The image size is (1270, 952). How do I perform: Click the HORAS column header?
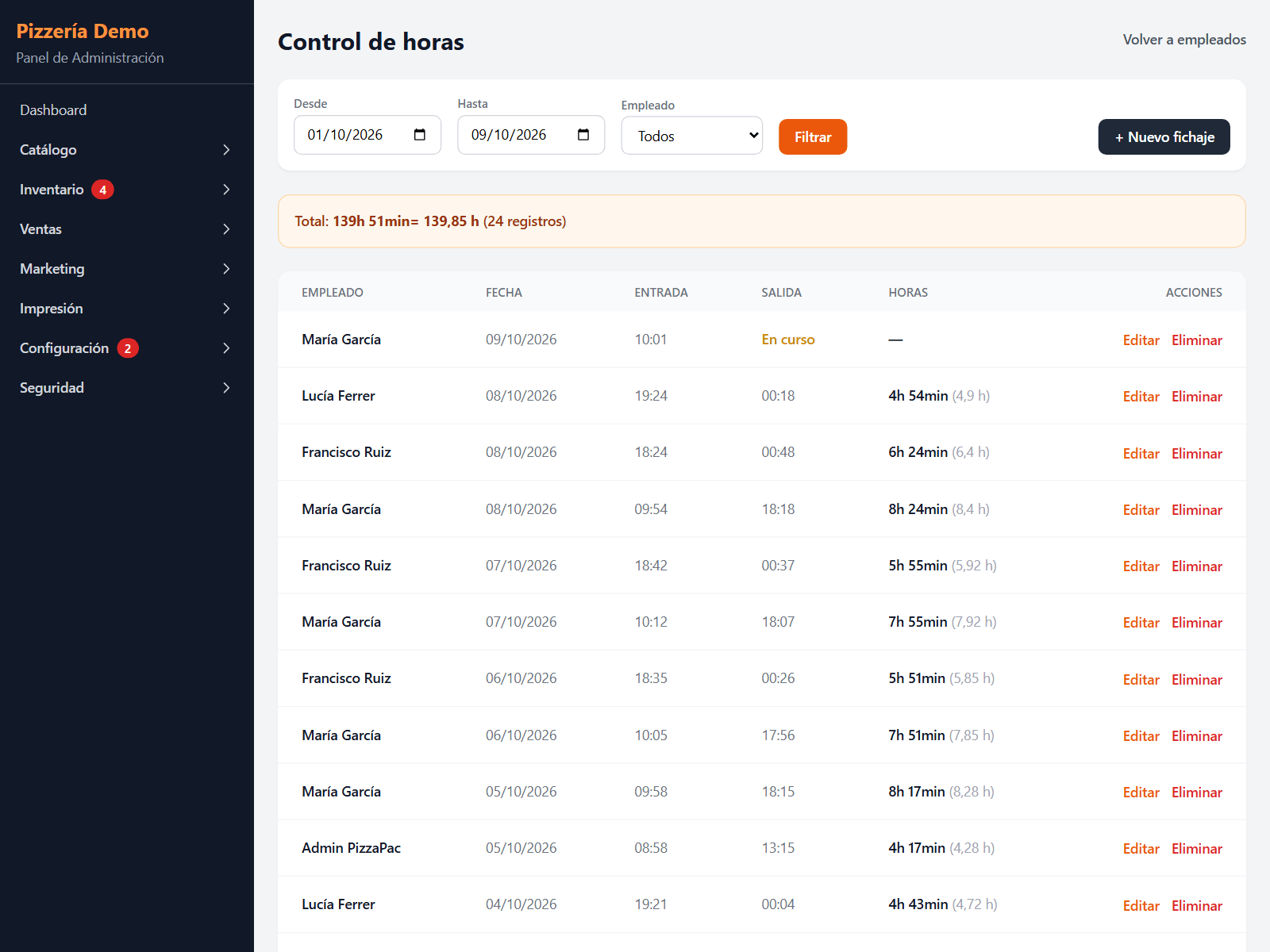[x=908, y=293]
